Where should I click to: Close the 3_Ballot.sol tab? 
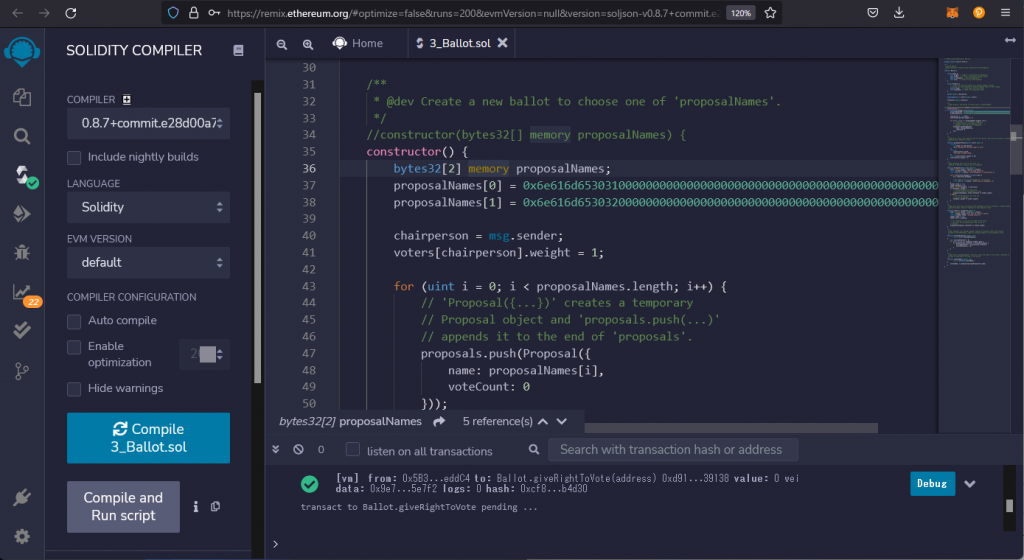click(502, 44)
